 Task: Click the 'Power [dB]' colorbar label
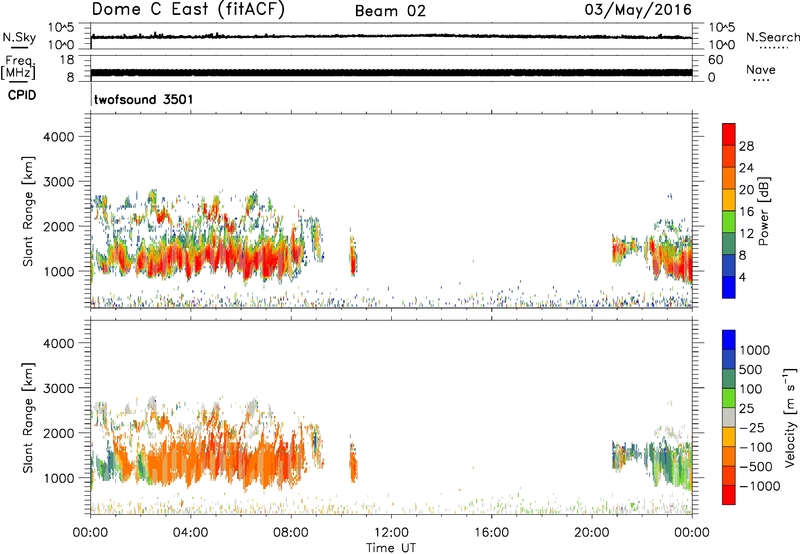tap(764, 211)
